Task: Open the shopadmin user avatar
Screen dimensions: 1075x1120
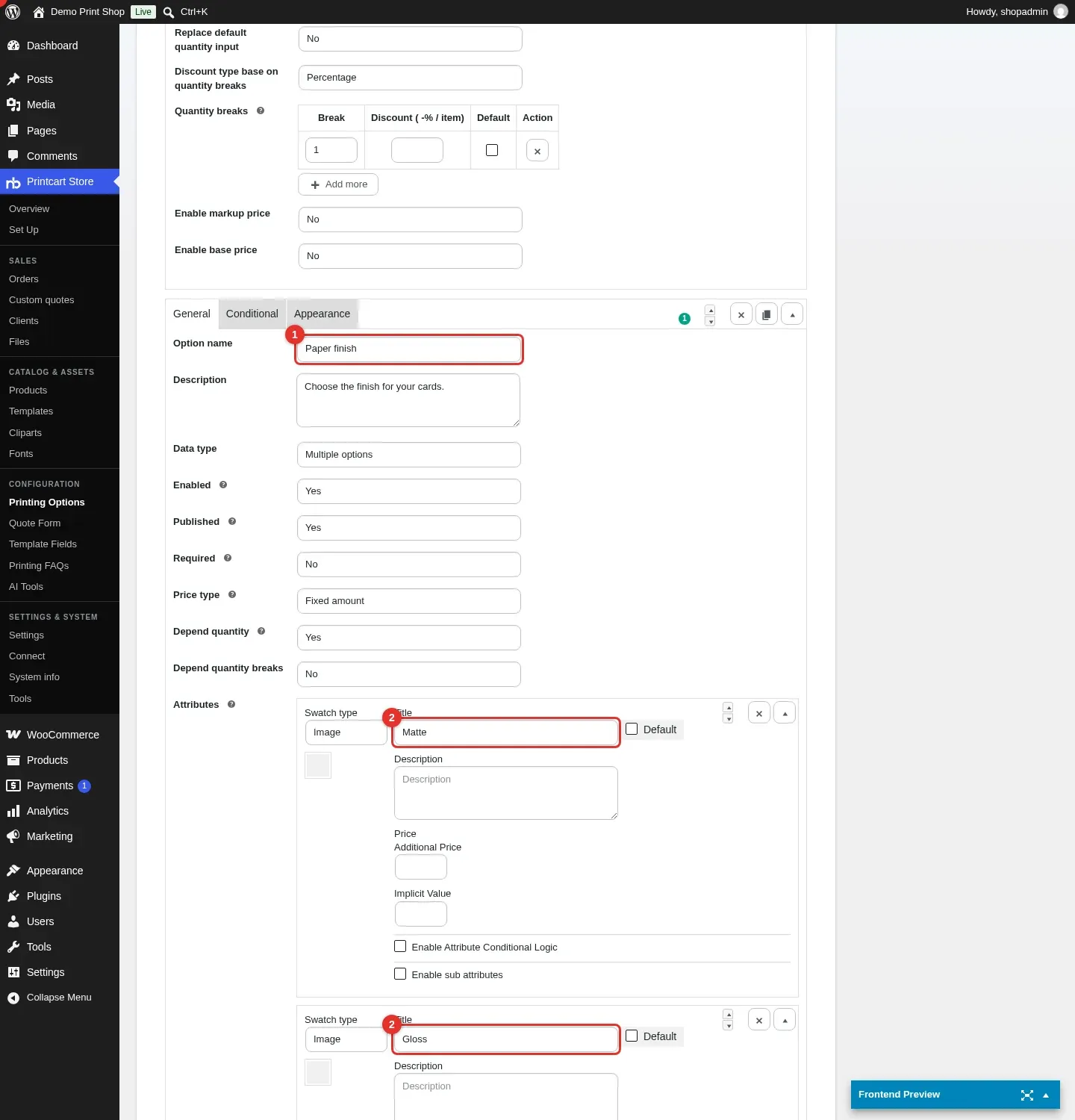Action: click(x=1061, y=12)
